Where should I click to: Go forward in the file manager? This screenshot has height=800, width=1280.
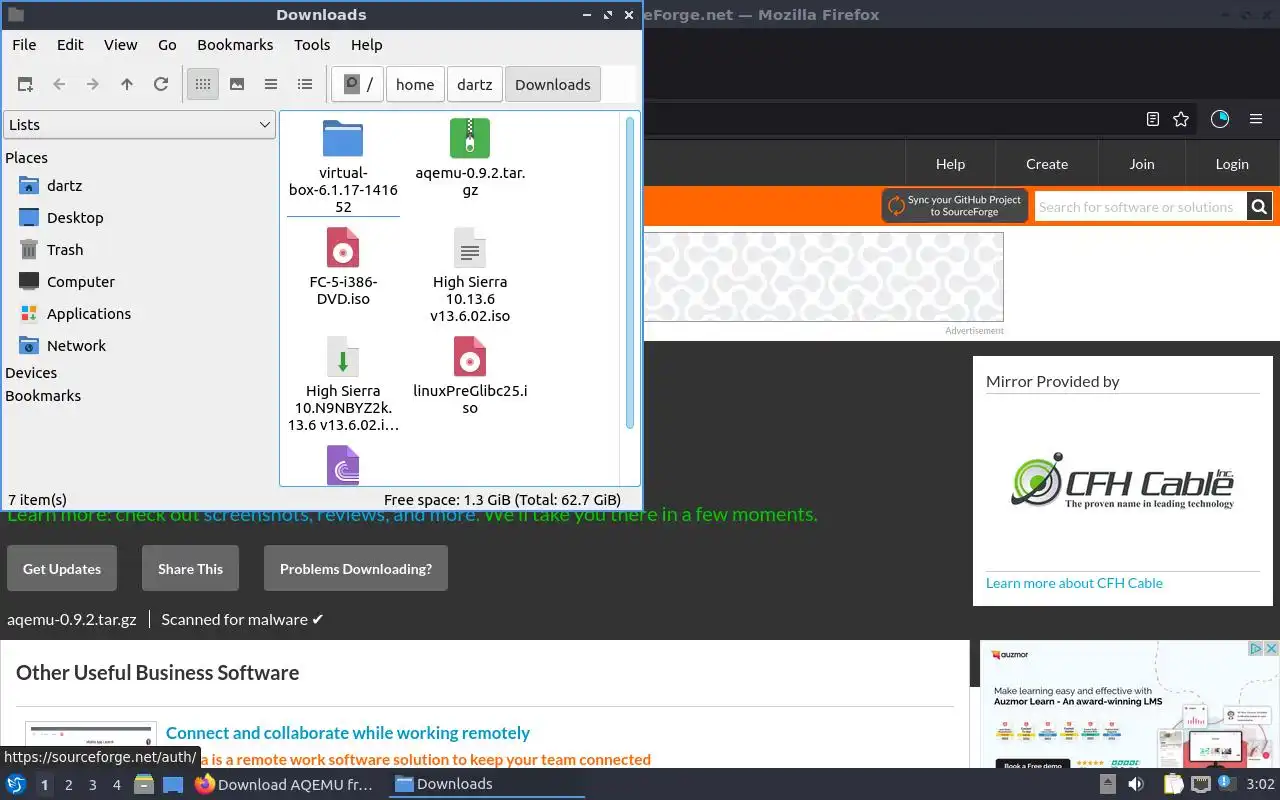coord(93,85)
